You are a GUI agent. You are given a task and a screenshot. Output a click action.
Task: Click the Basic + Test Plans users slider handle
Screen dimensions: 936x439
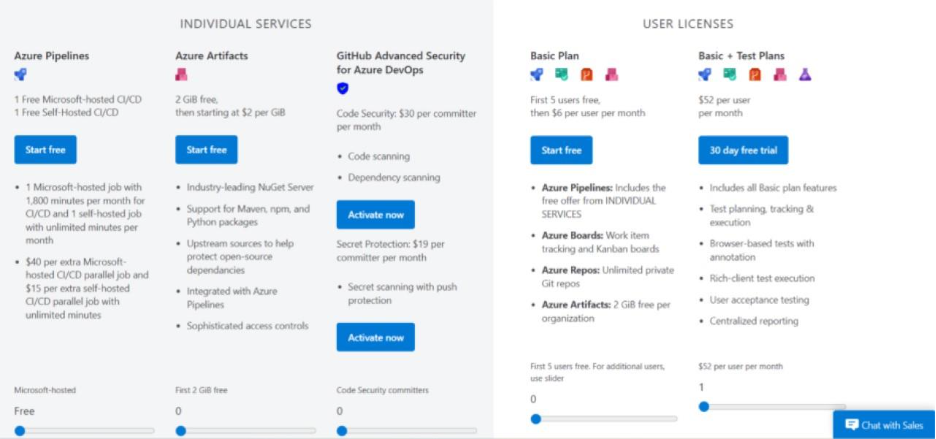coord(704,407)
